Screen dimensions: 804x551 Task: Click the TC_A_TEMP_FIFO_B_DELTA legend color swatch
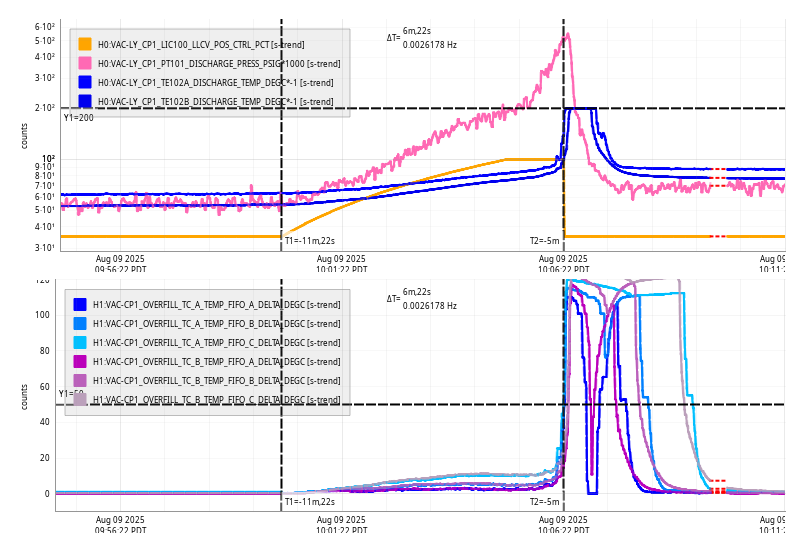[x=81, y=323]
